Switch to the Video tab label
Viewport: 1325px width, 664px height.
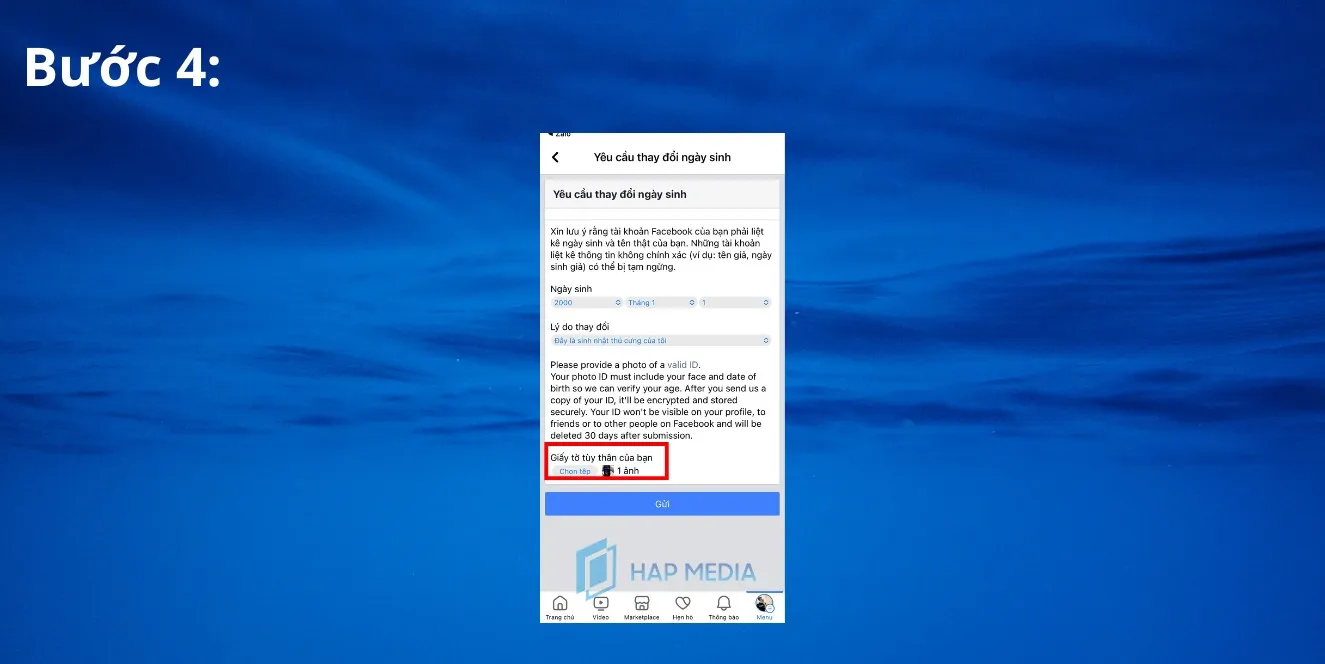coord(601,616)
